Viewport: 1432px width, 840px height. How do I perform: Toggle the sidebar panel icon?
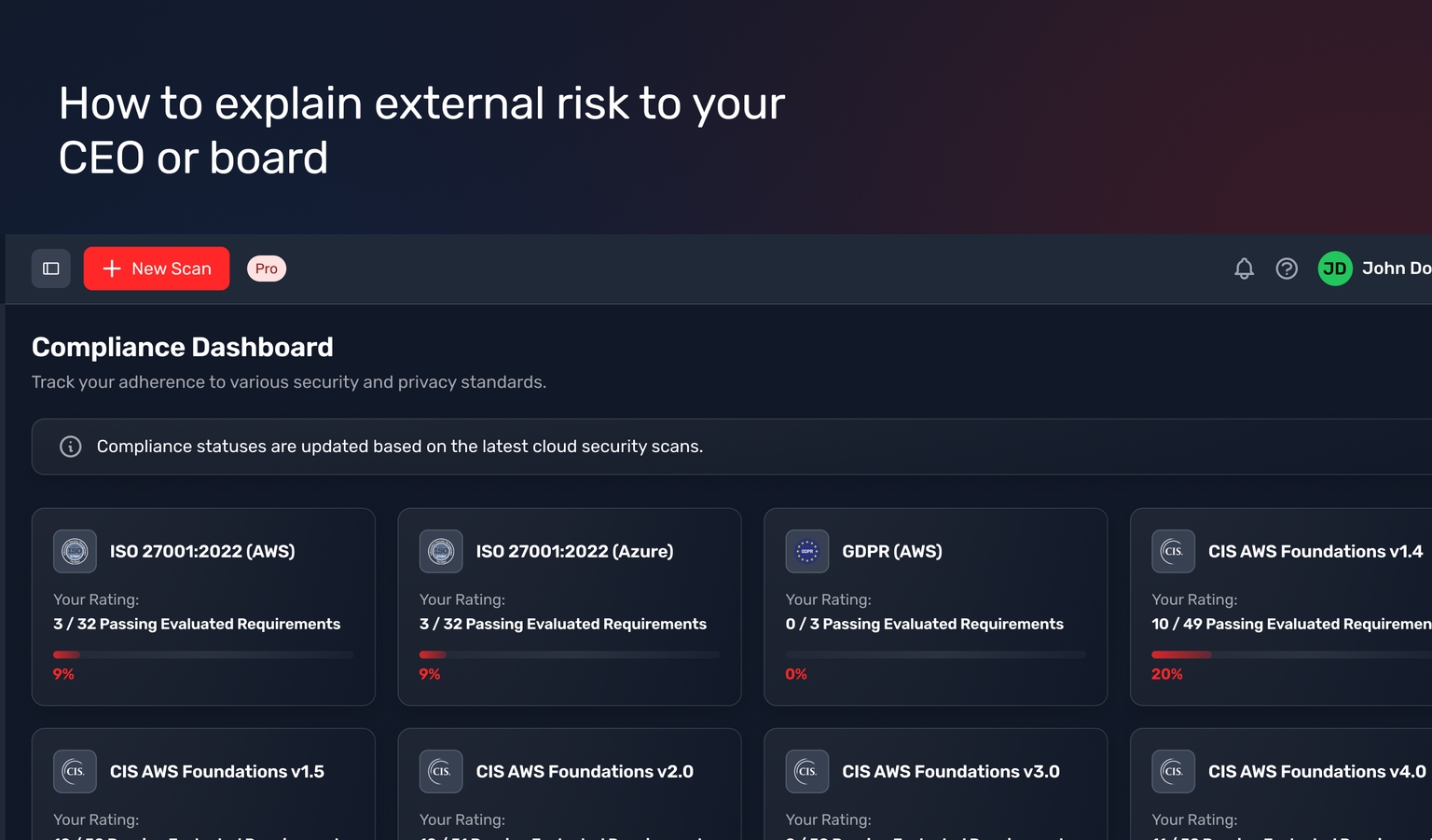[x=50, y=268]
